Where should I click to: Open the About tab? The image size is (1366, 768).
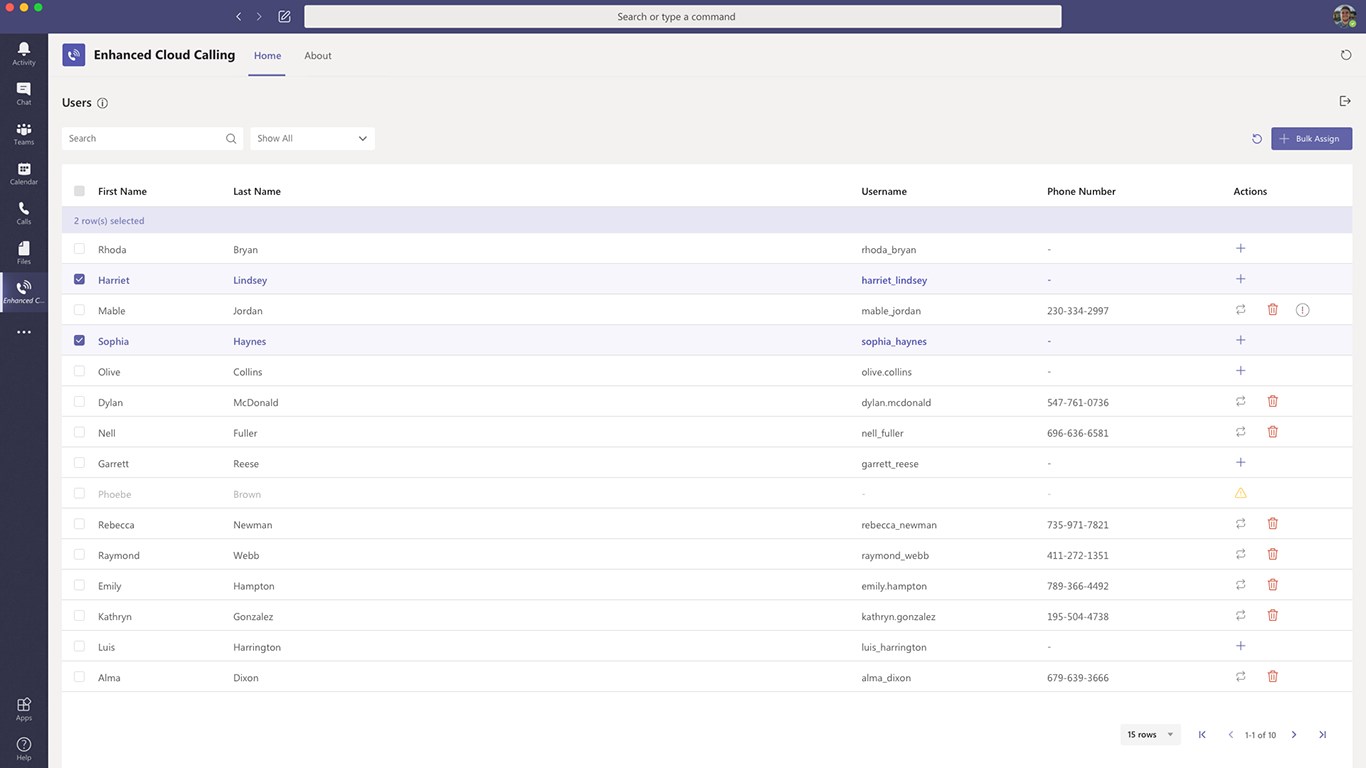pyautogui.click(x=318, y=56)
